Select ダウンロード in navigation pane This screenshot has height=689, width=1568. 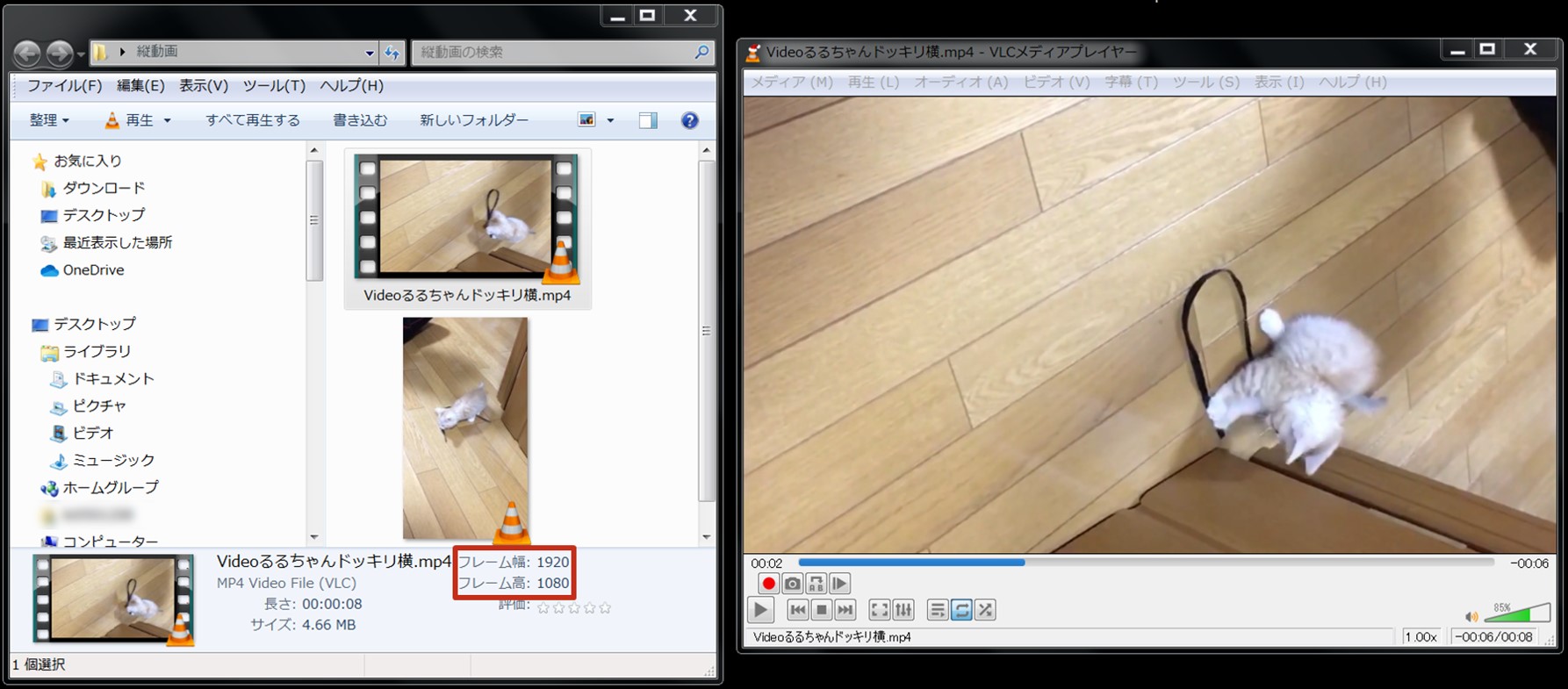point(93,189)
